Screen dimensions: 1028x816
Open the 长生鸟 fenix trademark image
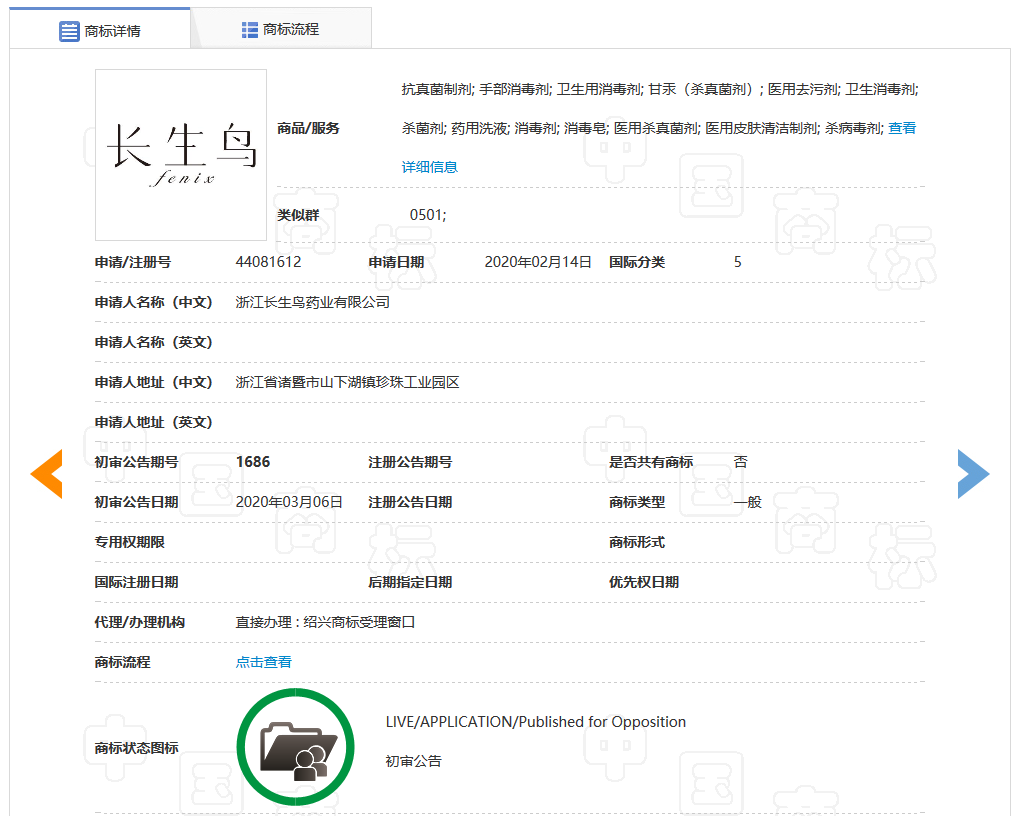point(181,155)
